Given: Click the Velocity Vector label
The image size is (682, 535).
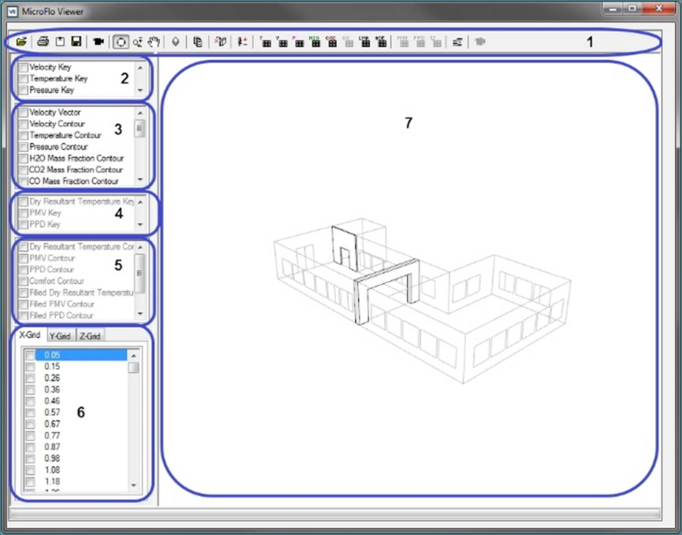Looking at the screenshot, I should point(55,112).
